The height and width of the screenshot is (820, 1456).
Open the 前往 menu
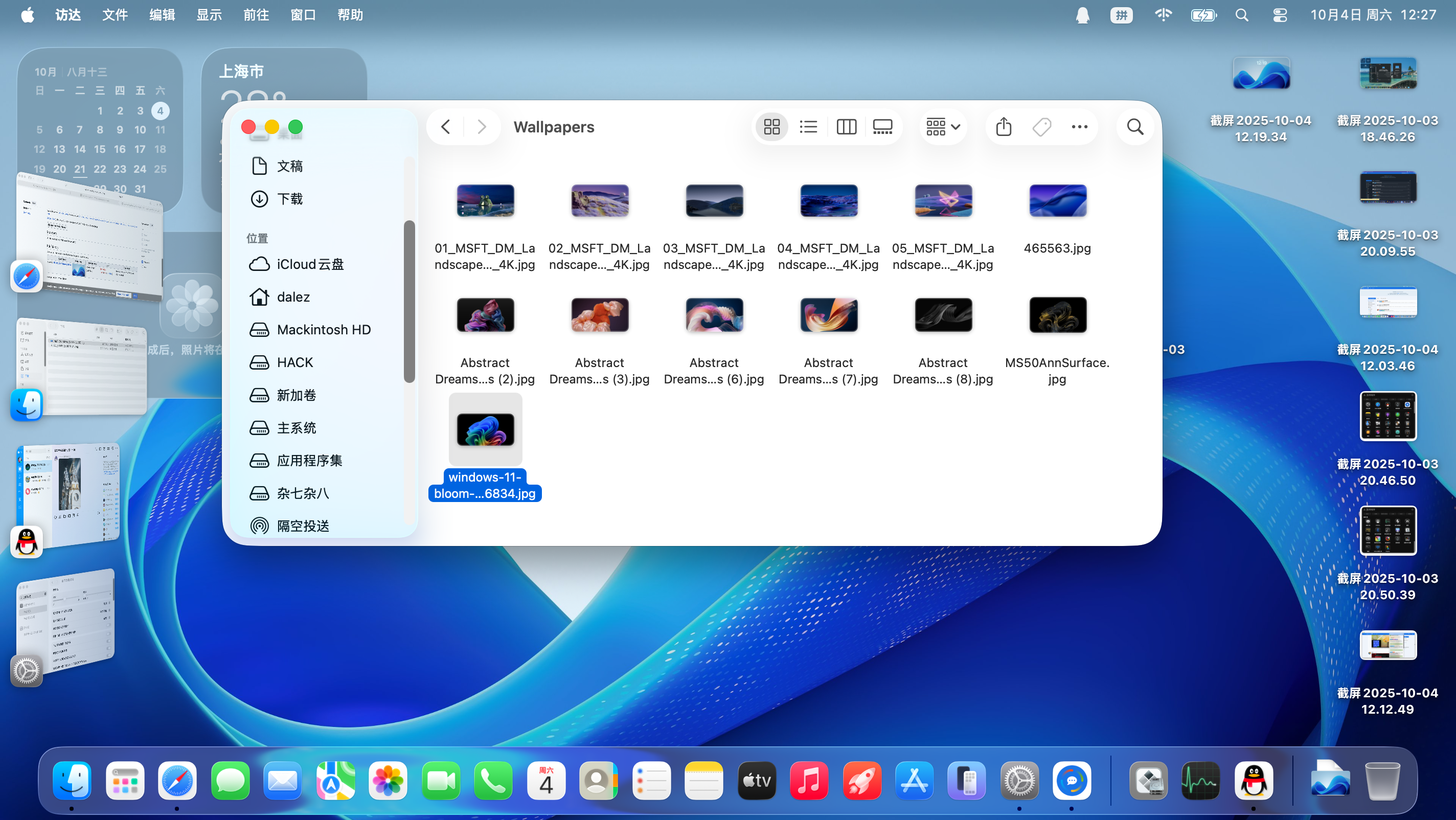click(x=256, y=15)
